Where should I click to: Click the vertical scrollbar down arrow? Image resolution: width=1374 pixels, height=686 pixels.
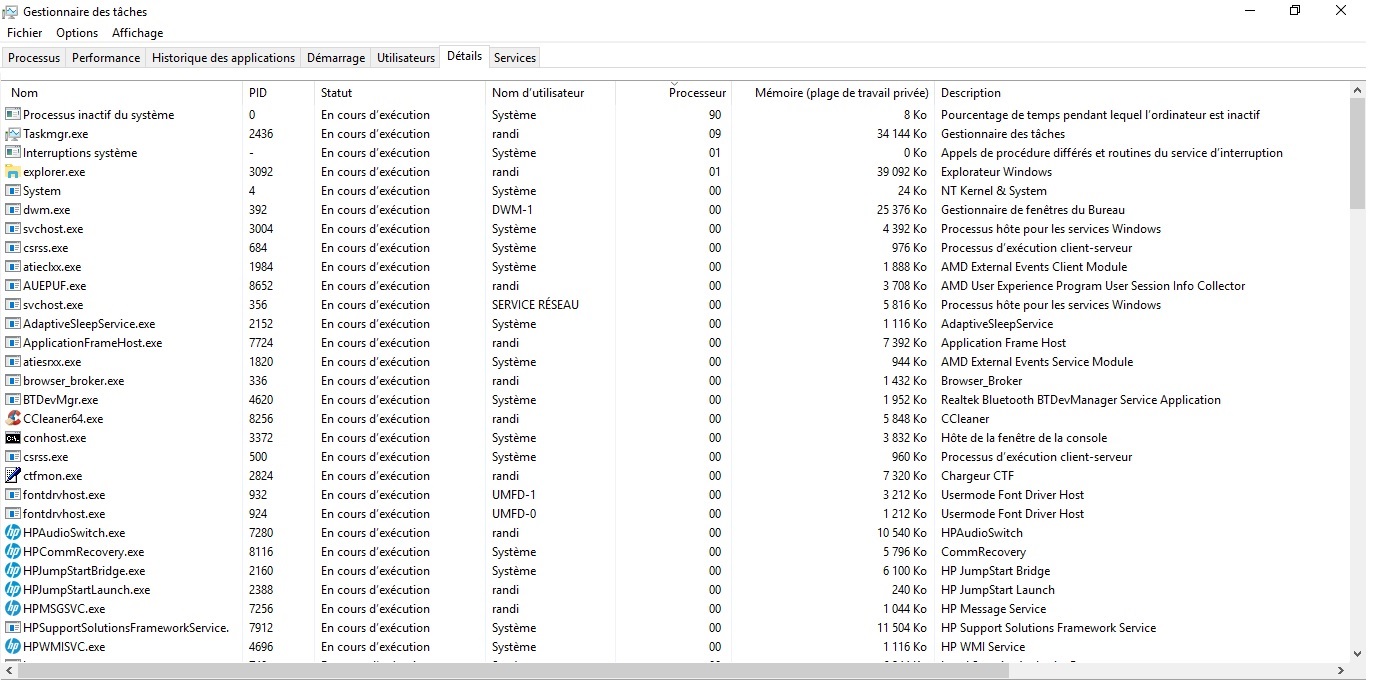(1357, 654)
